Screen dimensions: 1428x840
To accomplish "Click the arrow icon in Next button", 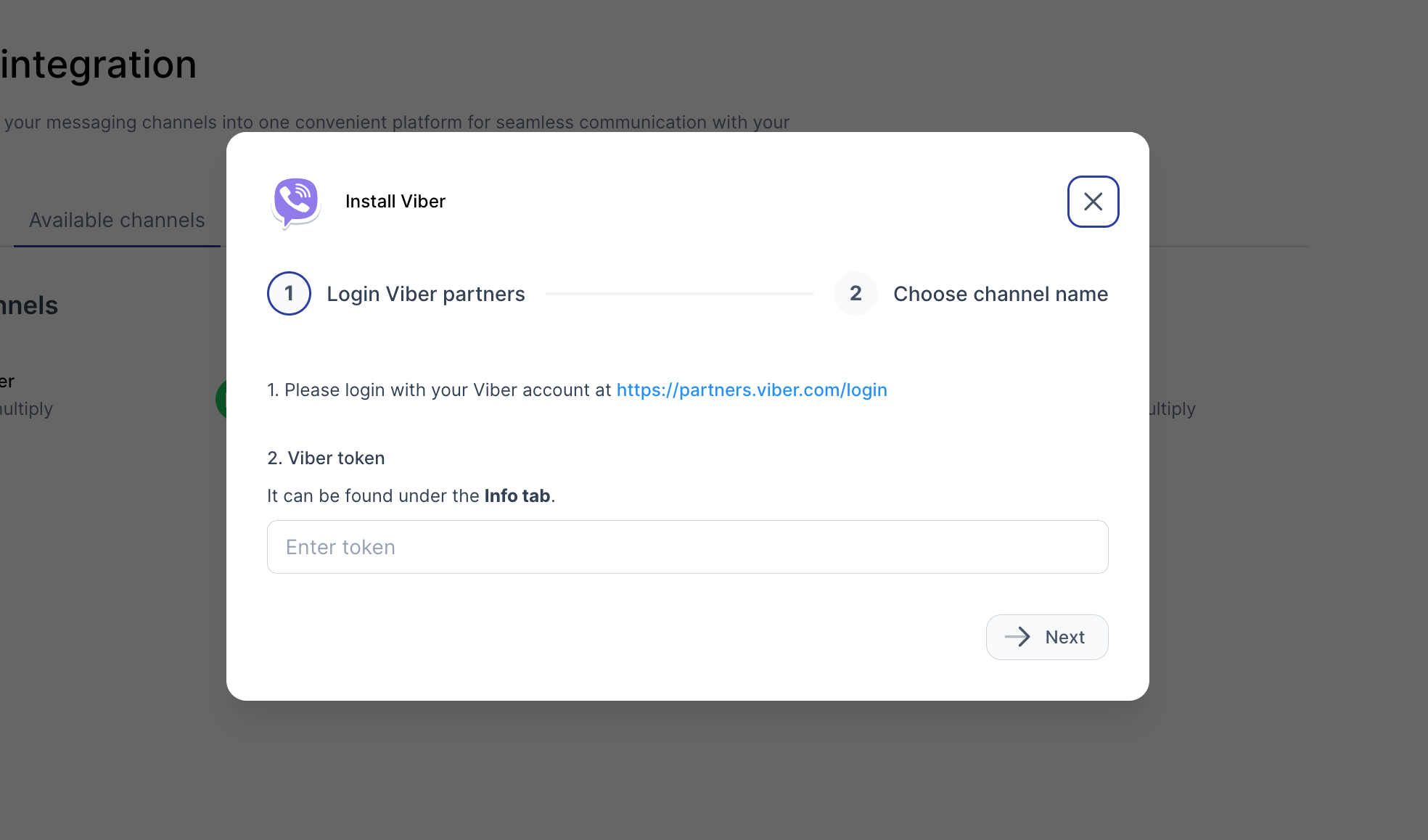I will 1017,637.
